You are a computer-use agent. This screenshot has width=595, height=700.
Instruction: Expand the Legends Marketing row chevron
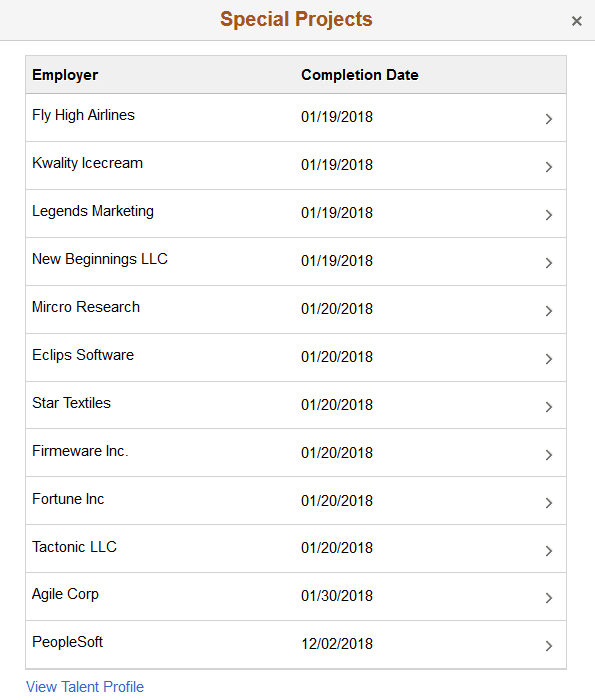click(549, 215)
